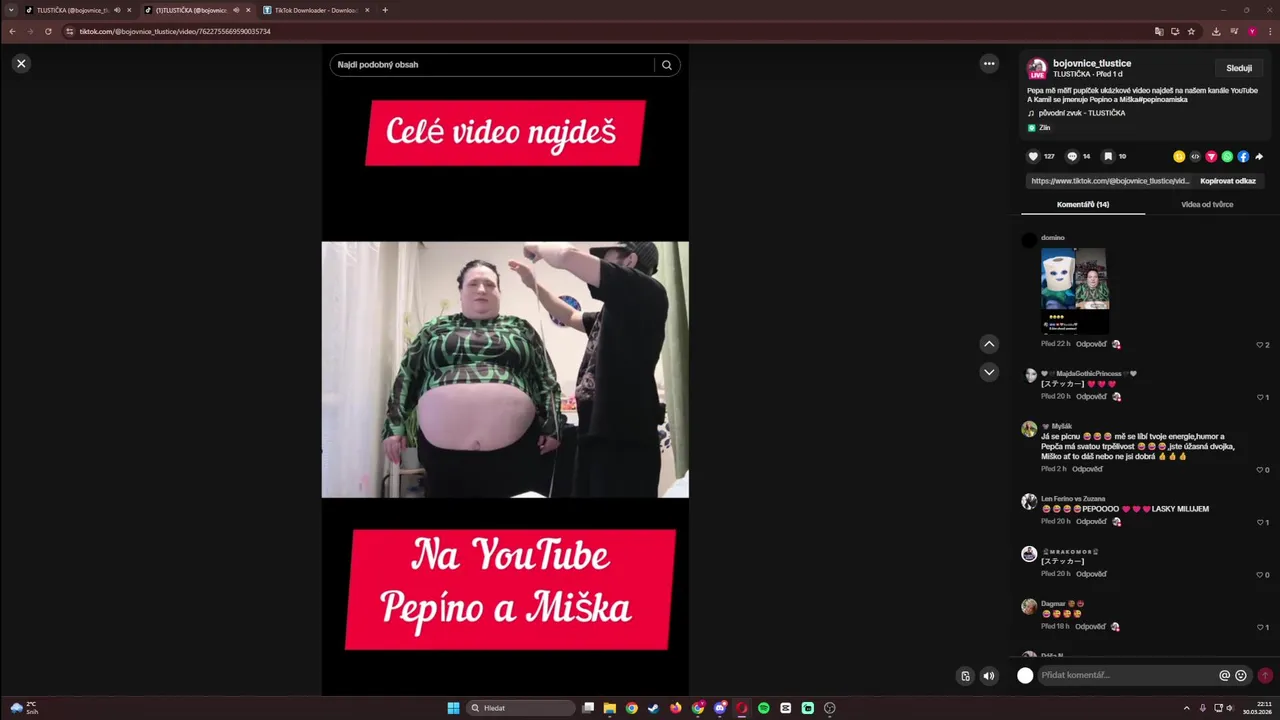Click the search magnifier in the 'Najdi podobný obsah' bar
The width and height of the screenshot is (1280, 720).
[x=667, y=65]
